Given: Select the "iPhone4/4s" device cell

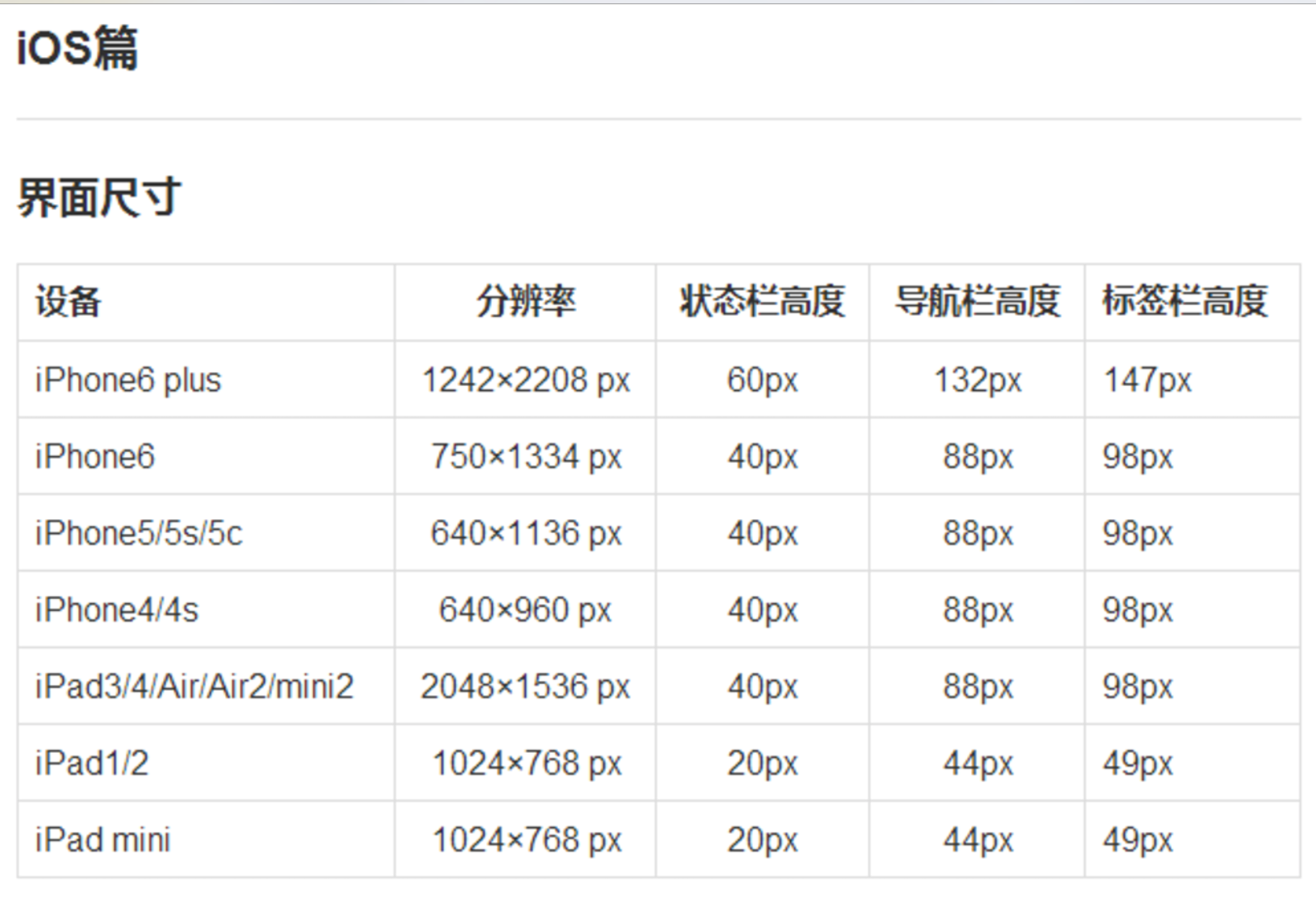Looking at the screenshot, I should [x=117, y=610].
